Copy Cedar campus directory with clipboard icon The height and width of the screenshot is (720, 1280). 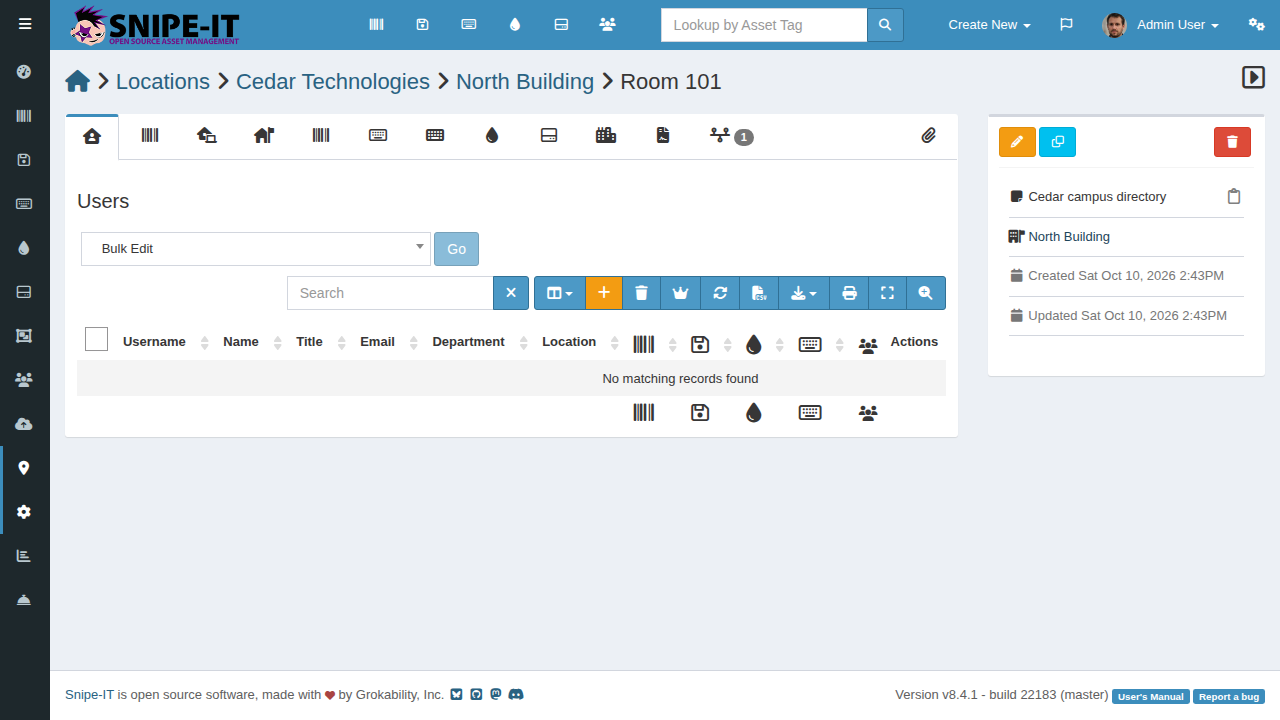coord(1234,197)
